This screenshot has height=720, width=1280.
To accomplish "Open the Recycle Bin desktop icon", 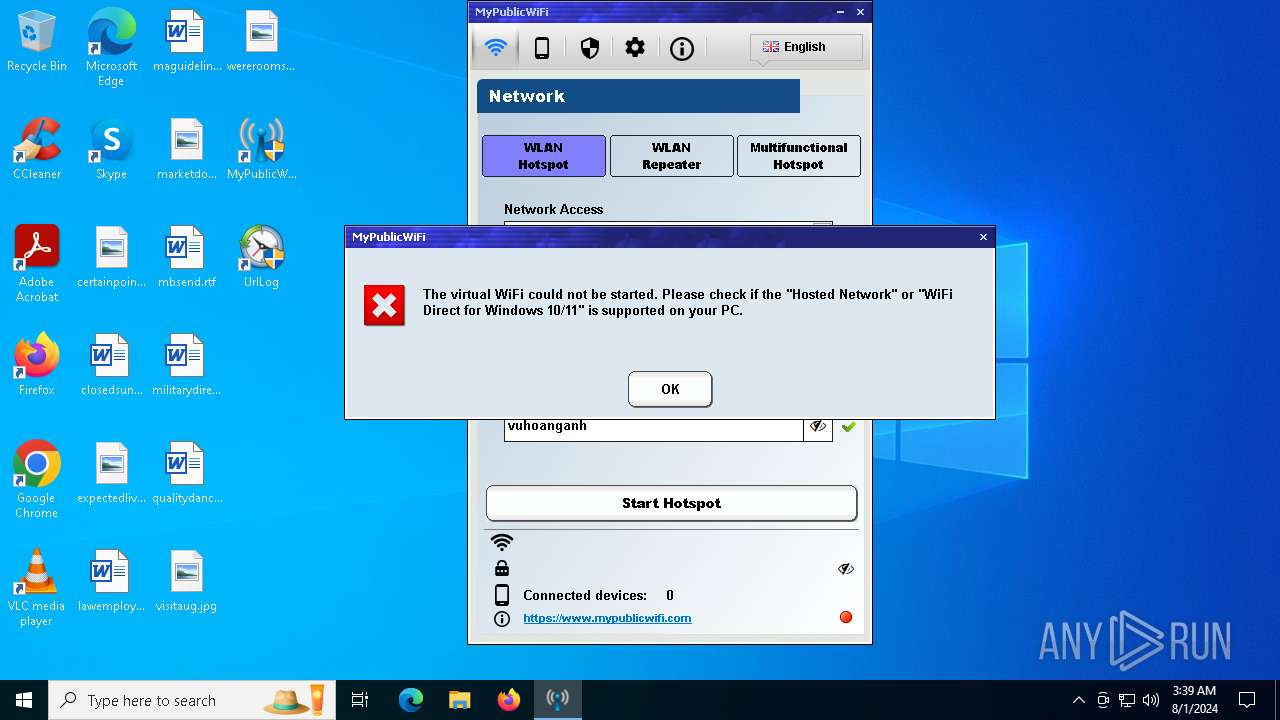I will [x=37, y=42].
